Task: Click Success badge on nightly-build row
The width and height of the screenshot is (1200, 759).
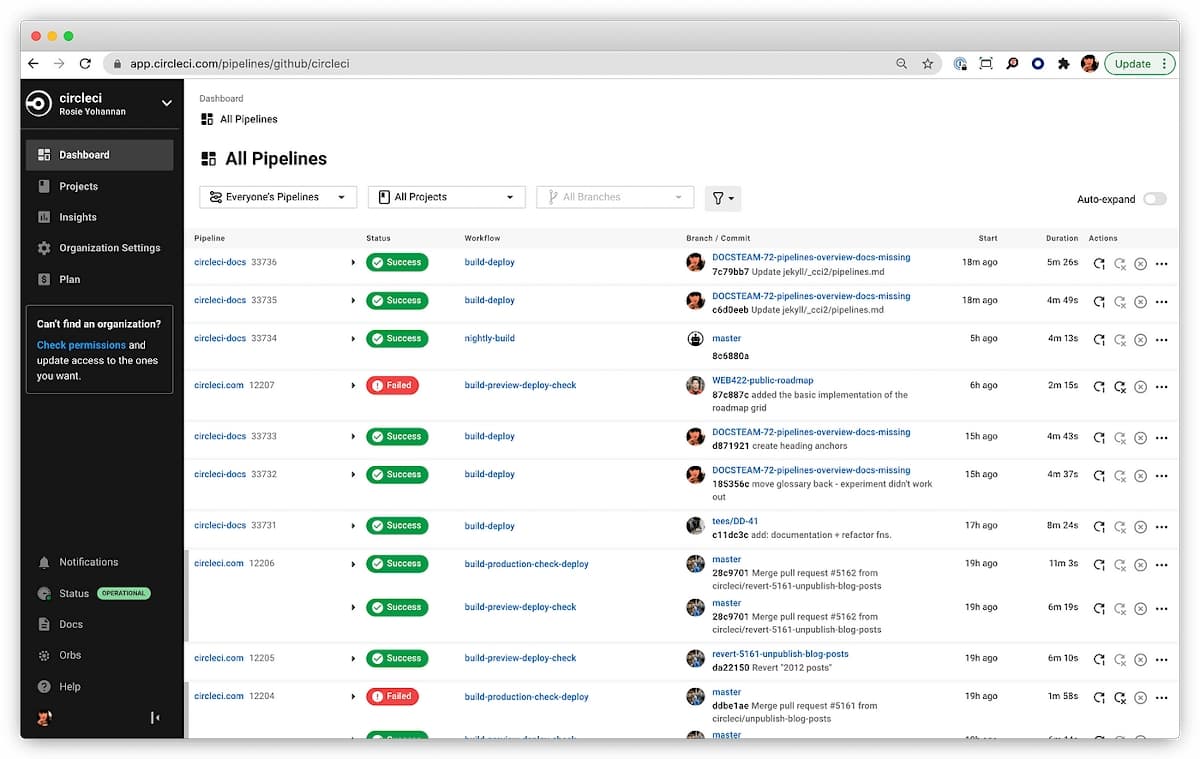Action: point(397,339)
